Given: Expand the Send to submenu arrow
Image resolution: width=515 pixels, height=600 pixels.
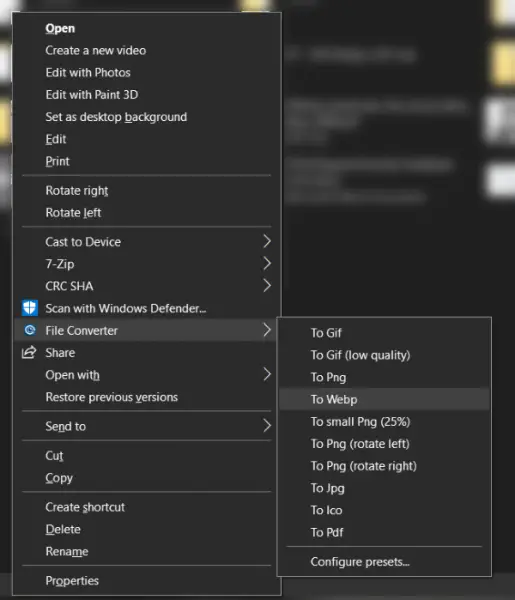Looking at the screenshot, I should (x=267, y=426).
